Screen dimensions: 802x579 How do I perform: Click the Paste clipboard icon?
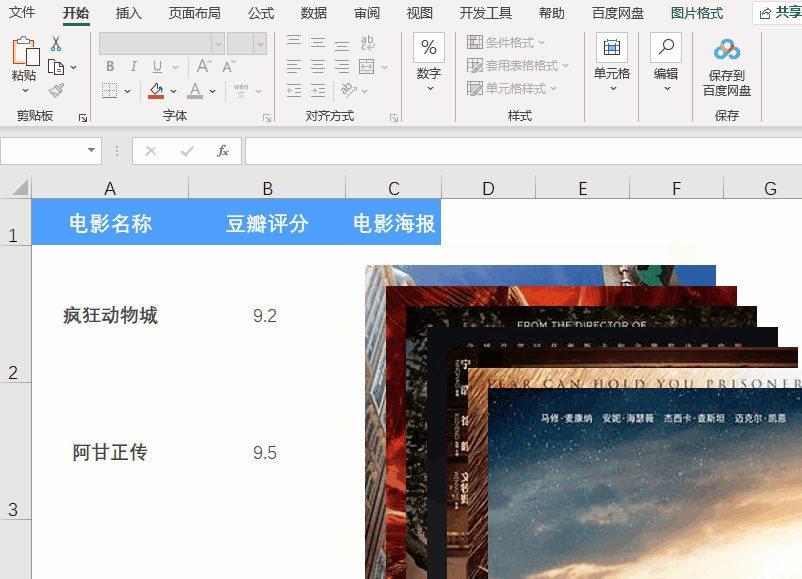coord(25,51)
